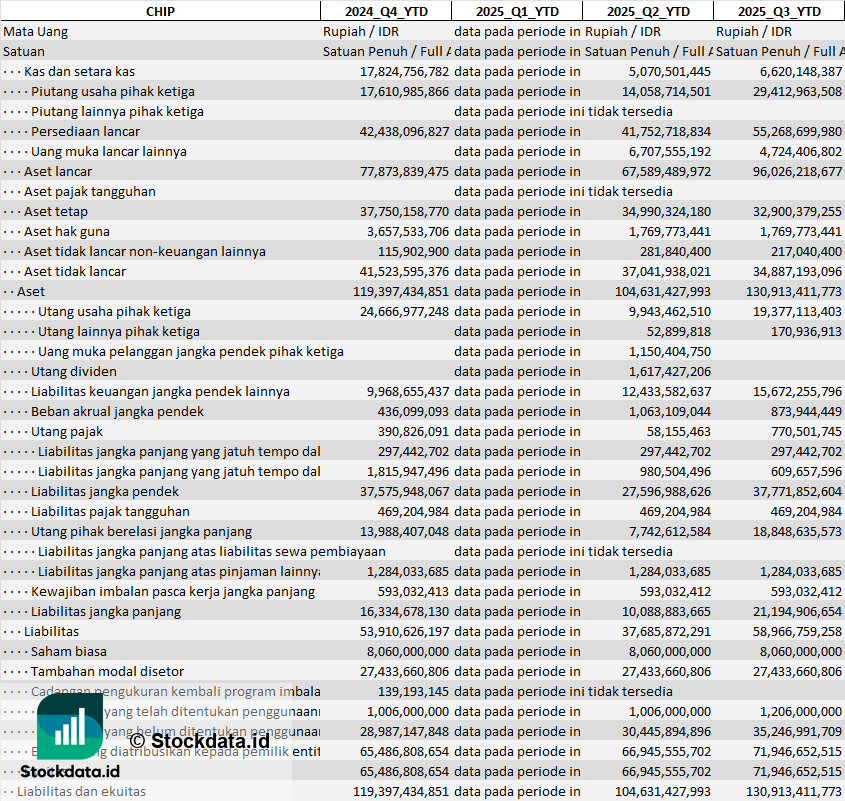845x801 pixels.
Task: Select the Persediaan lancar row label
Action: (x=85, y=131)
